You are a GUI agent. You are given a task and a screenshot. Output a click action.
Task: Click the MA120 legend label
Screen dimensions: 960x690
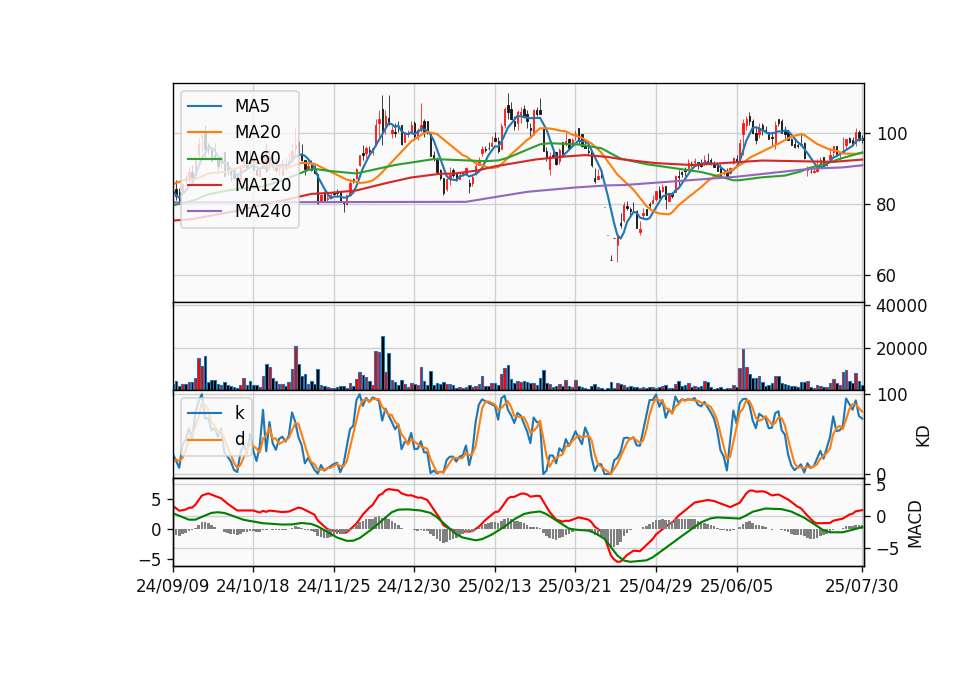coord(263,185)
